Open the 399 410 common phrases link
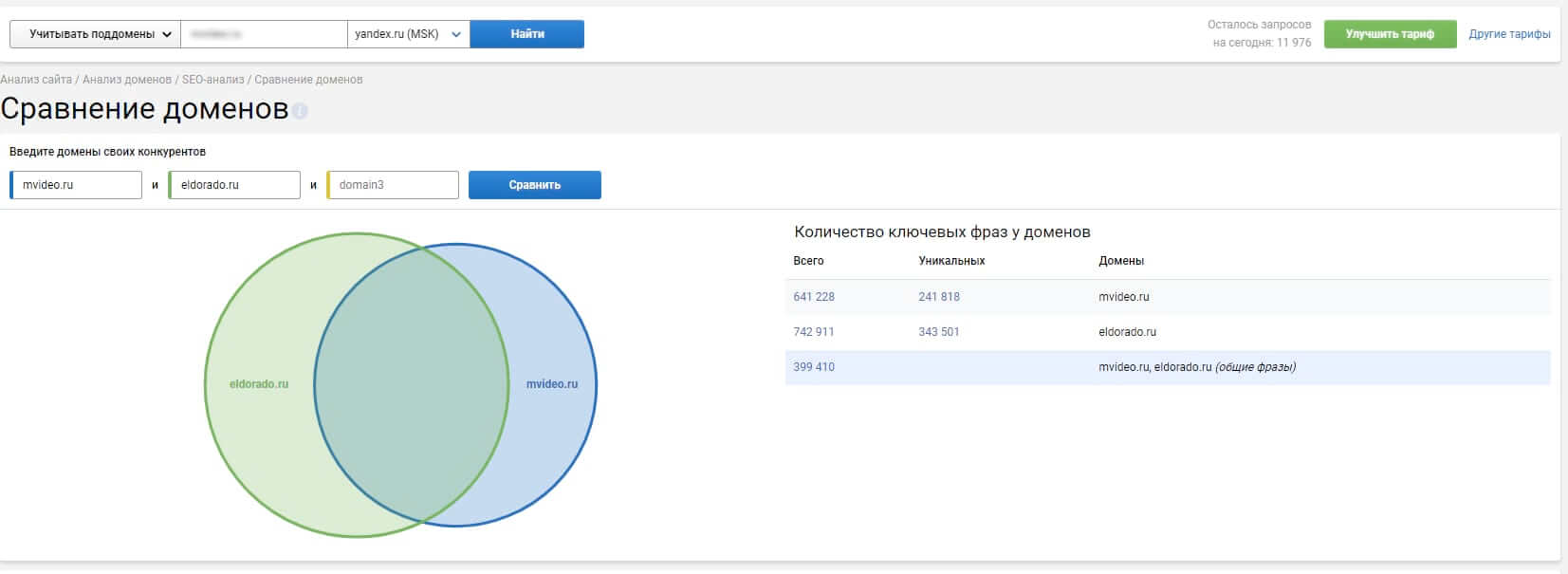Image resolution: width=1568 pixels, height=574 pixels. click(814, 367)
